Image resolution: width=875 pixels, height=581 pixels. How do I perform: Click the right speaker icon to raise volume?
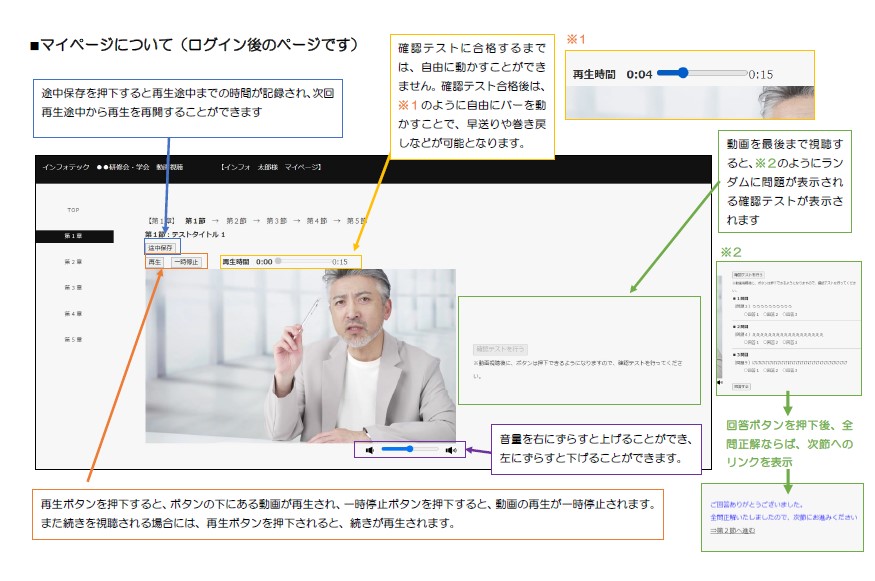pyautogui.click(x=450, y=450)
